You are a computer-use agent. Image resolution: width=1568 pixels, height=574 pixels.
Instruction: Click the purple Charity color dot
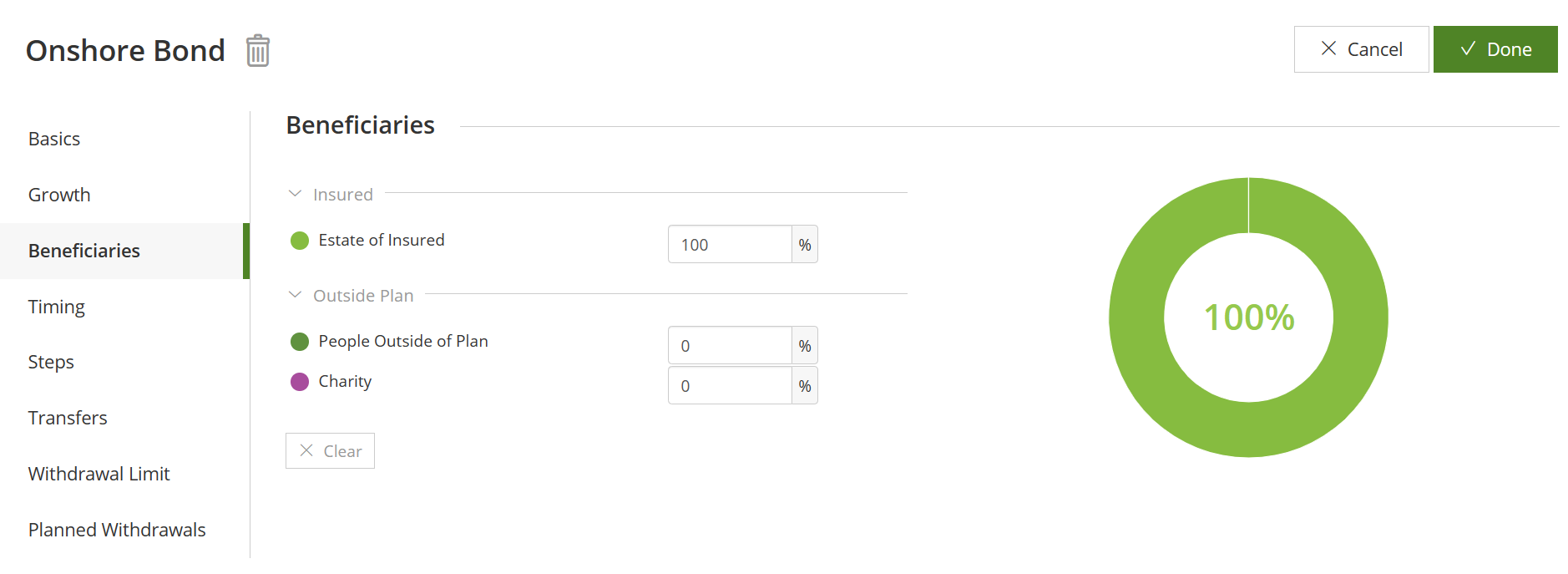(300, 382)
